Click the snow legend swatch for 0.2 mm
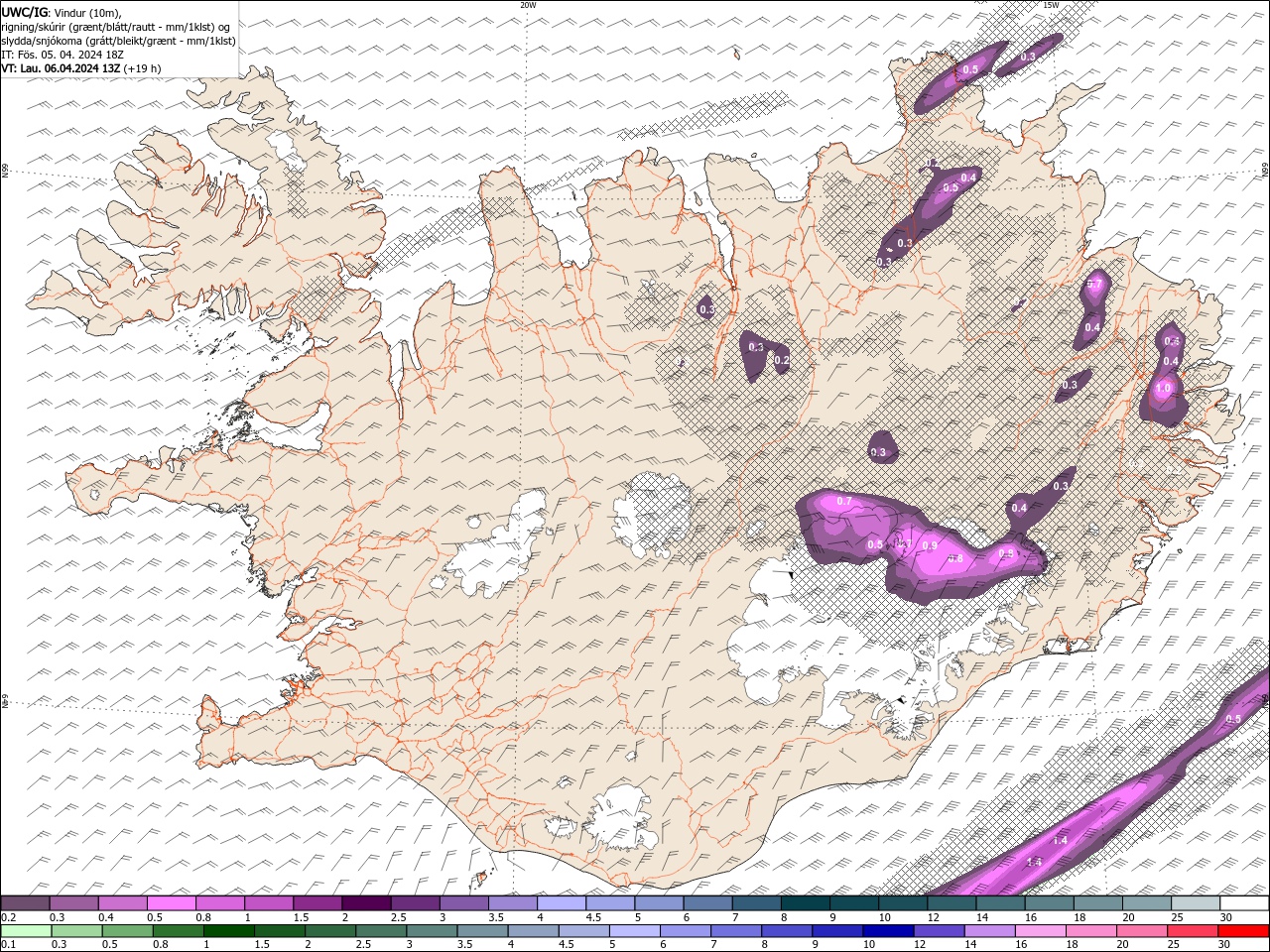The height and width of the screenshot is (952, 1270). click(25, 903)
